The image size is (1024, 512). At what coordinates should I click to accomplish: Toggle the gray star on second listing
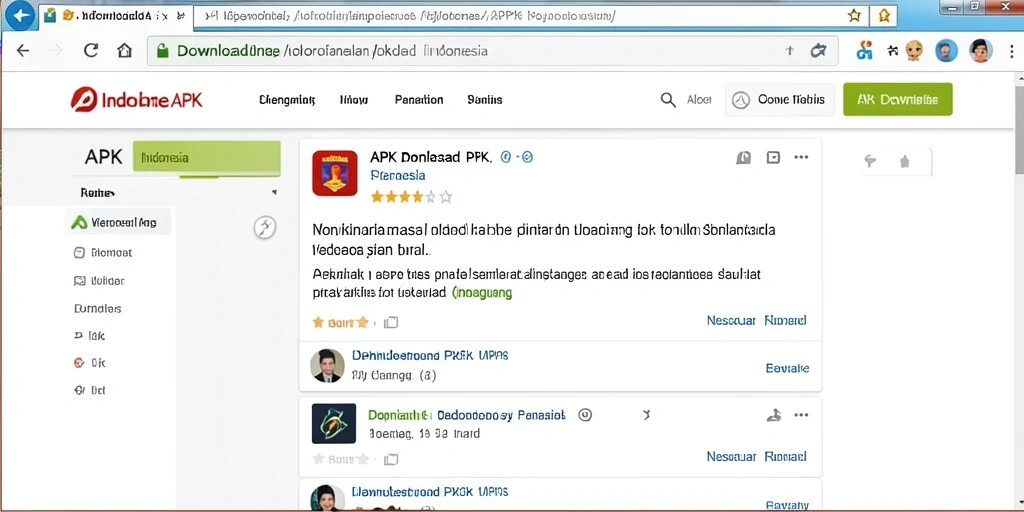tap(318, 458)
